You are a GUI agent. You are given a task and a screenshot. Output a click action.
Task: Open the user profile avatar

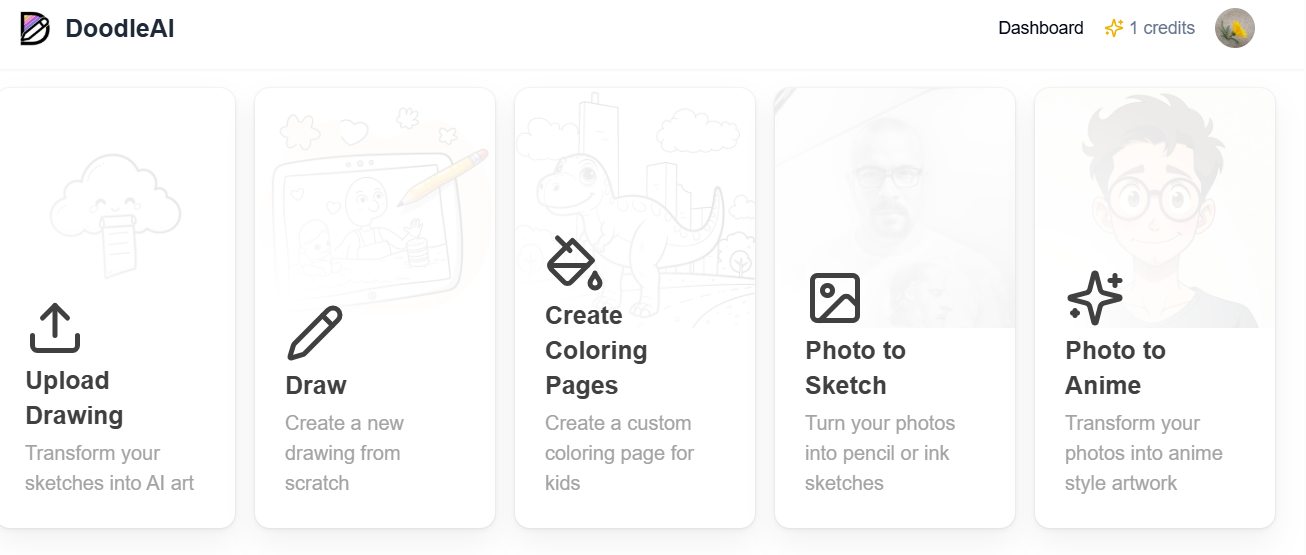click(x=1235, y=29)
